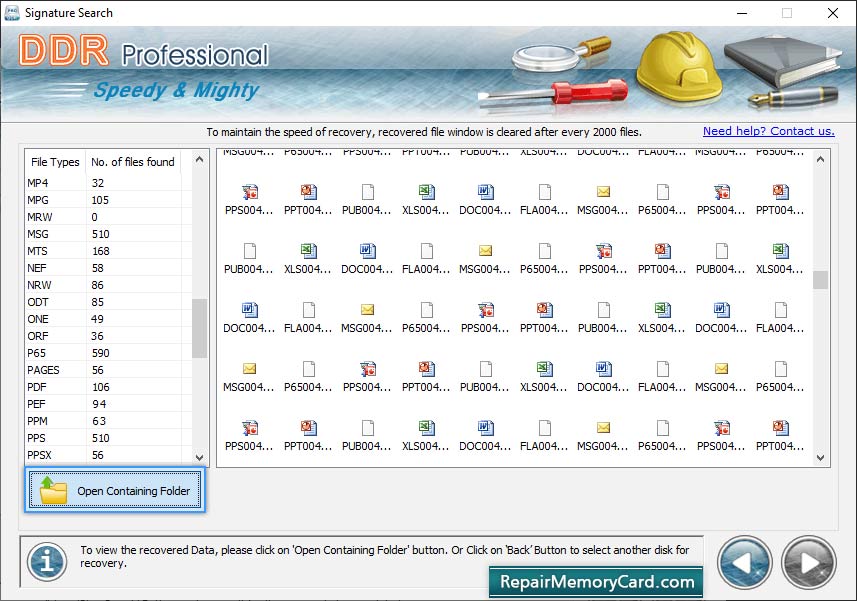Select the MTS file type row
This screenshot has height=601, width=857.
(108, 250)
